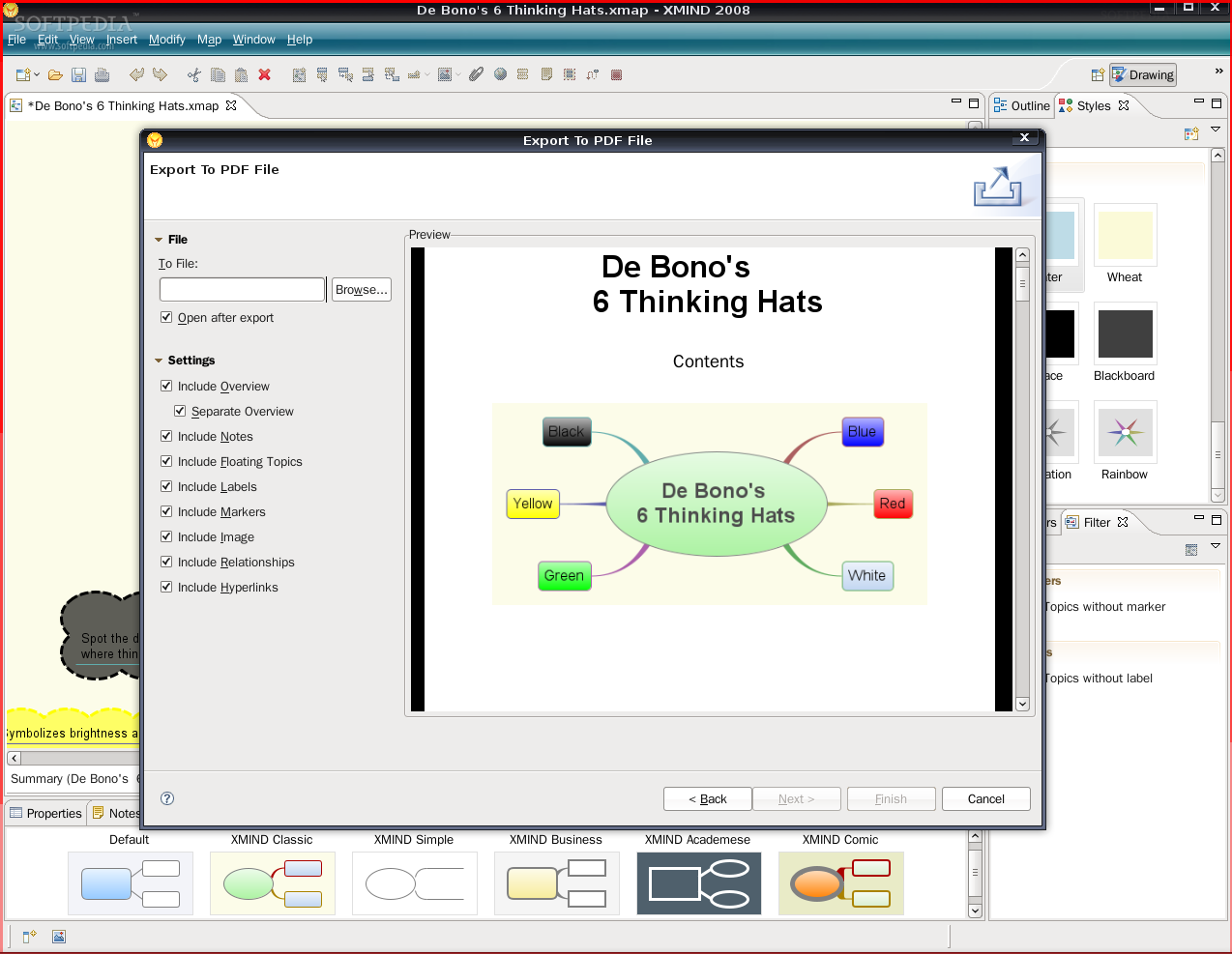Click the new style icon in Styles panel
The image size is (1232, 954).
click(1191, 134)
